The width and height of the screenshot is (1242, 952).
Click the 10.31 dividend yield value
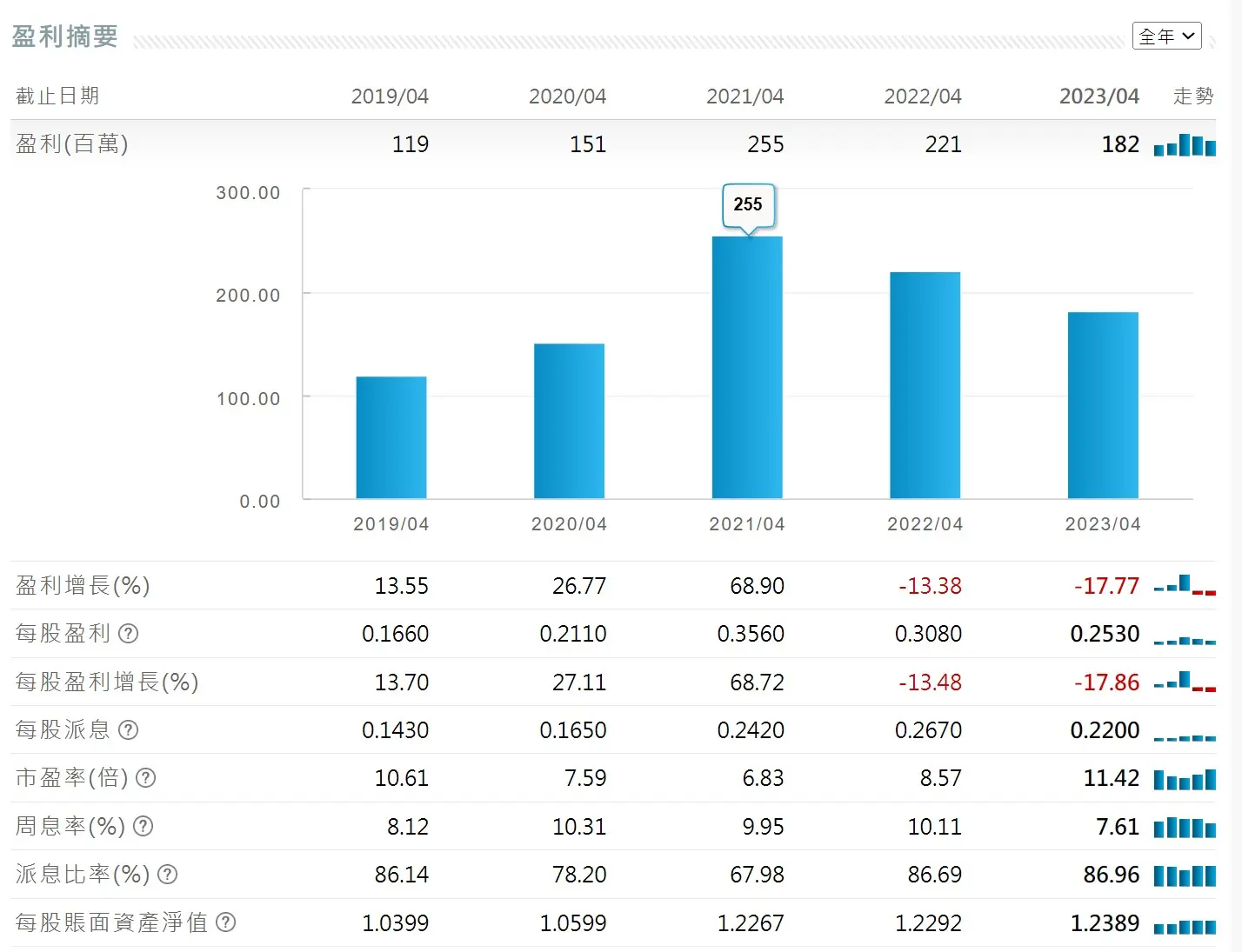(579, 827)
